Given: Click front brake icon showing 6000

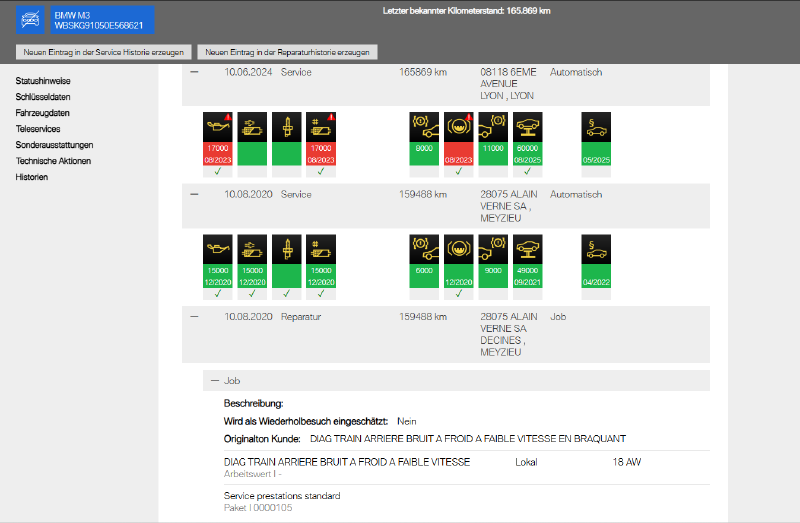Looking at the screenshot, I should [x=424, y=249].
